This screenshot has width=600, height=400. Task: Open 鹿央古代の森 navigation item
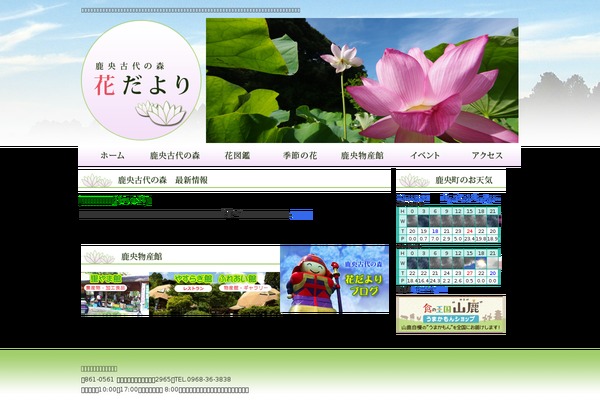click(x=175, y=155)
